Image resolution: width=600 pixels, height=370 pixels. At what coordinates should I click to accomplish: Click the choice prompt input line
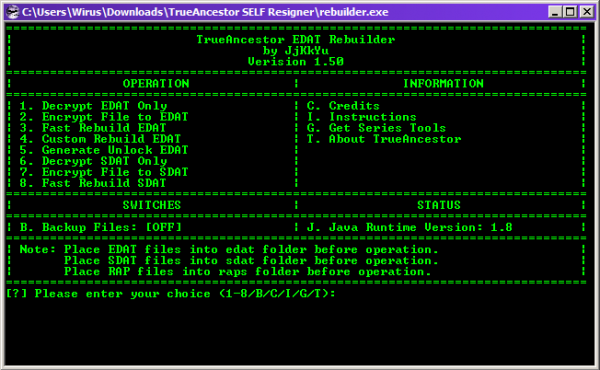click(171, 294)
